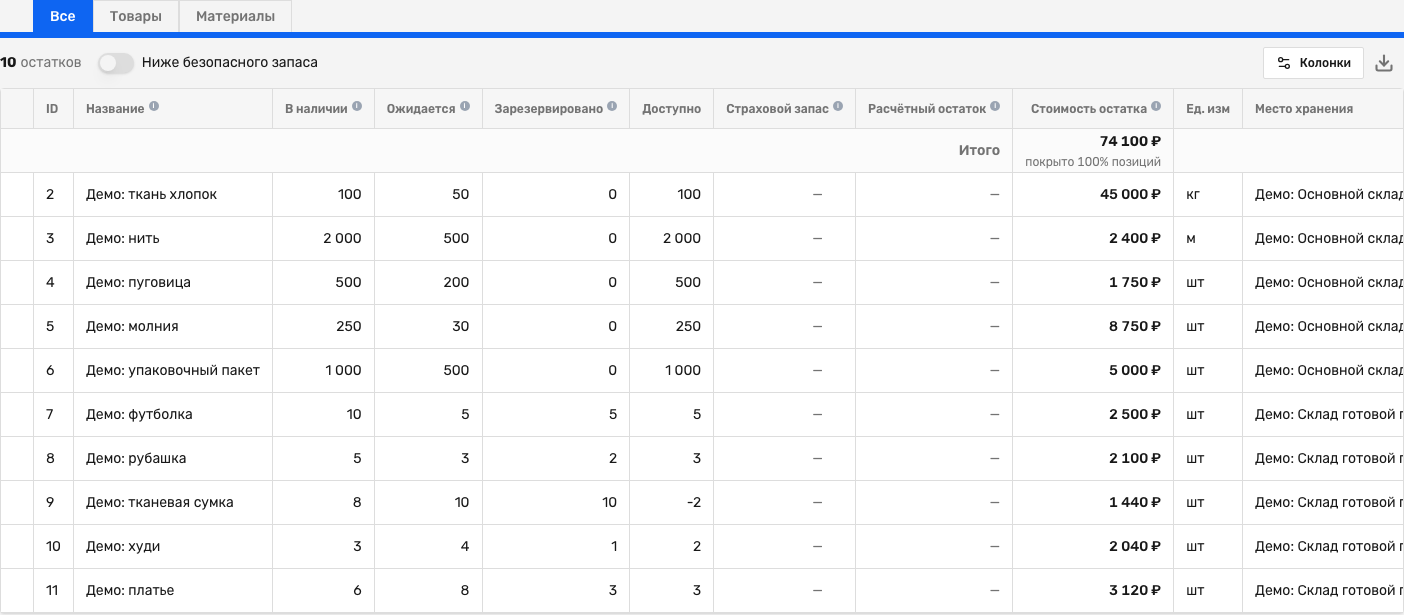Select row Демо: платье

702,590
